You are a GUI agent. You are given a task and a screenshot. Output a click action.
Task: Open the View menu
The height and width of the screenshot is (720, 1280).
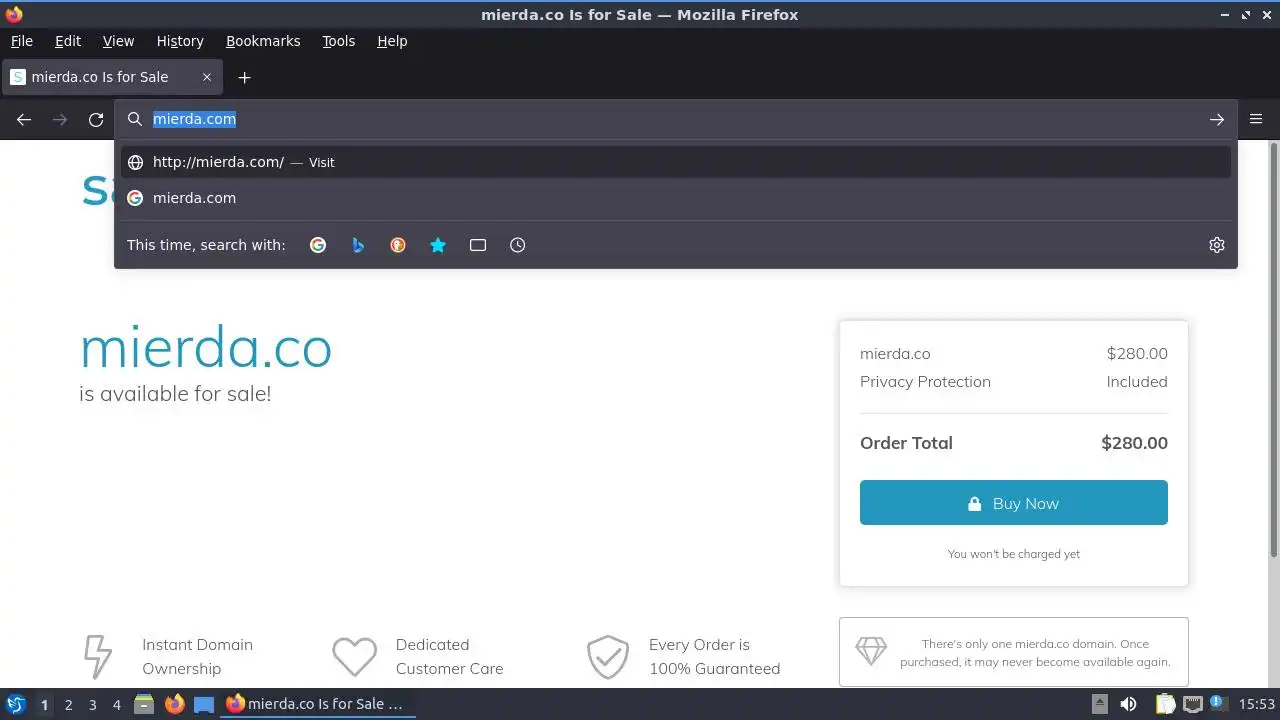pyautogui.click(x=118, y=41)
